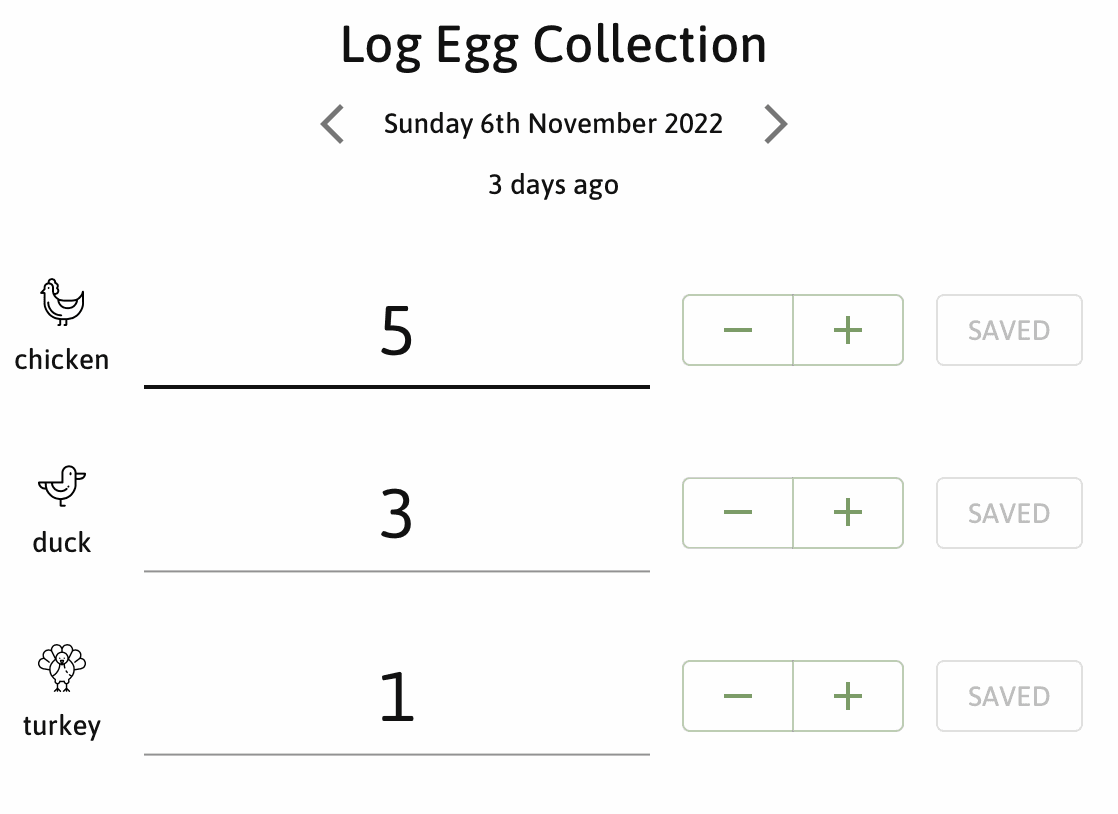Go to previous day with left chevron

click(x=332, y=124)
